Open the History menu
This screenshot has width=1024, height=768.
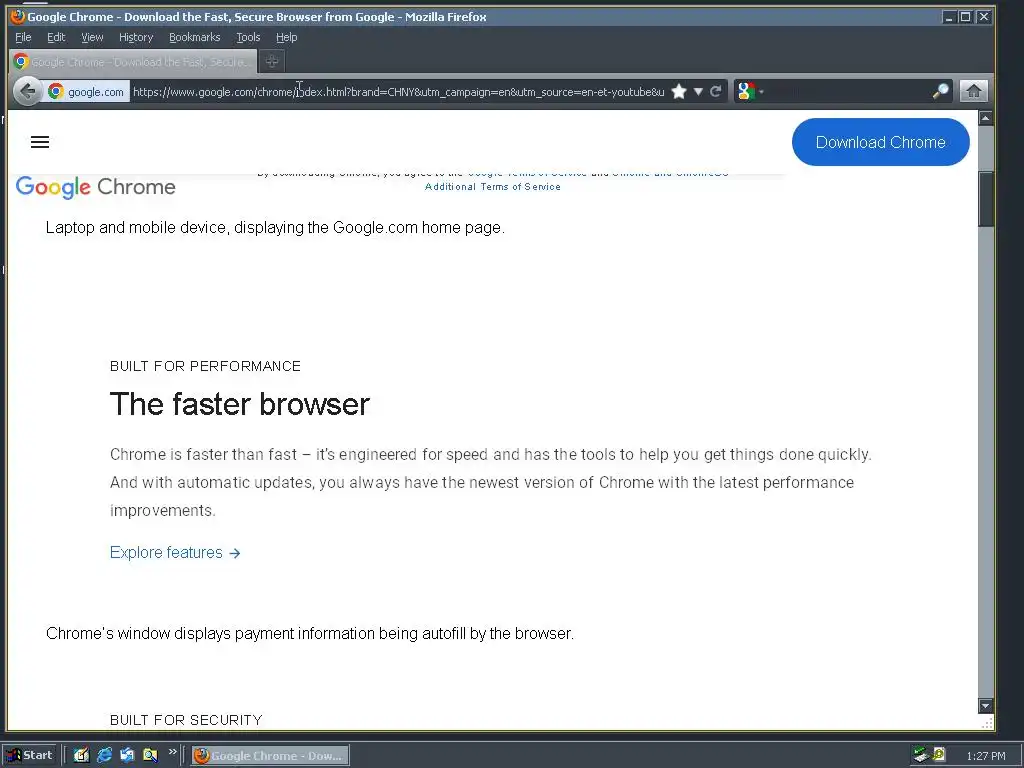pyautogui.click(x=136, y=37)
